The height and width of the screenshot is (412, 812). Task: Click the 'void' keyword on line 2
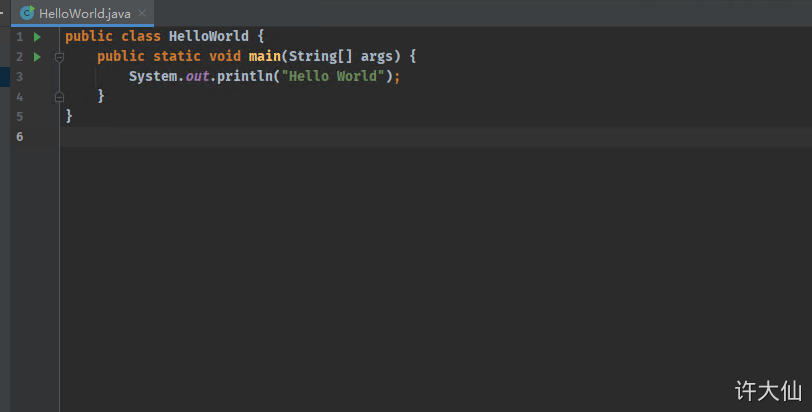pos(225,56)
